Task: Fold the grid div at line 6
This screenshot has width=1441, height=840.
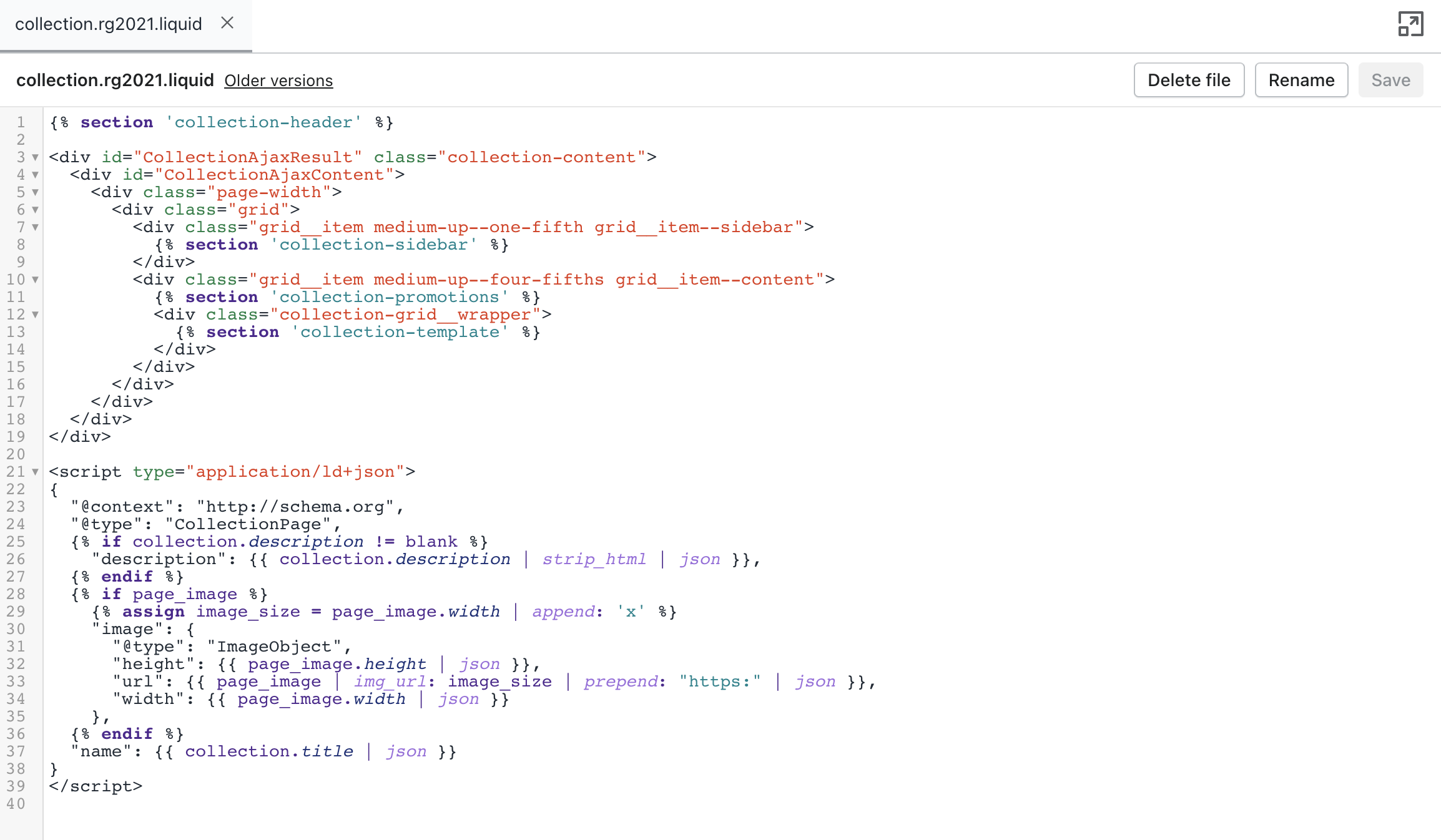Action: click(x=36, y=210)
